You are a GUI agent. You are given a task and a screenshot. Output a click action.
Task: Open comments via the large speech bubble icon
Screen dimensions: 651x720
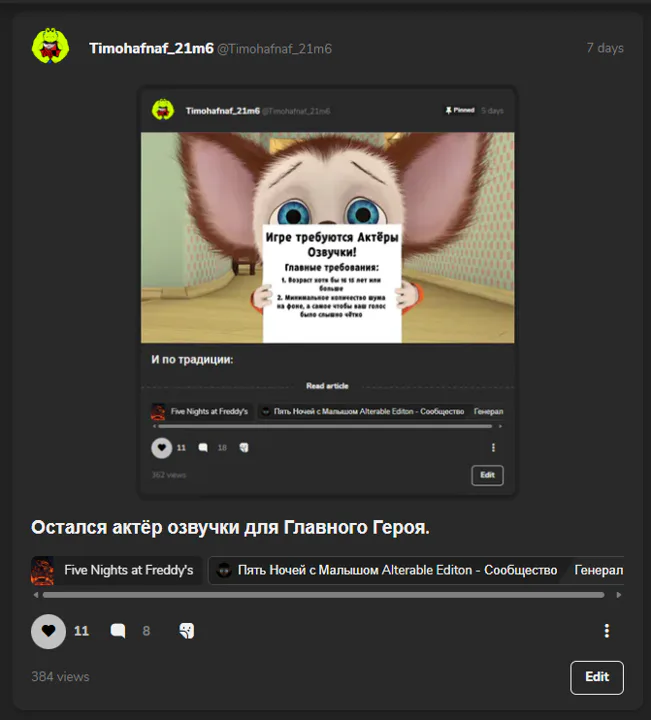(118, 631)
